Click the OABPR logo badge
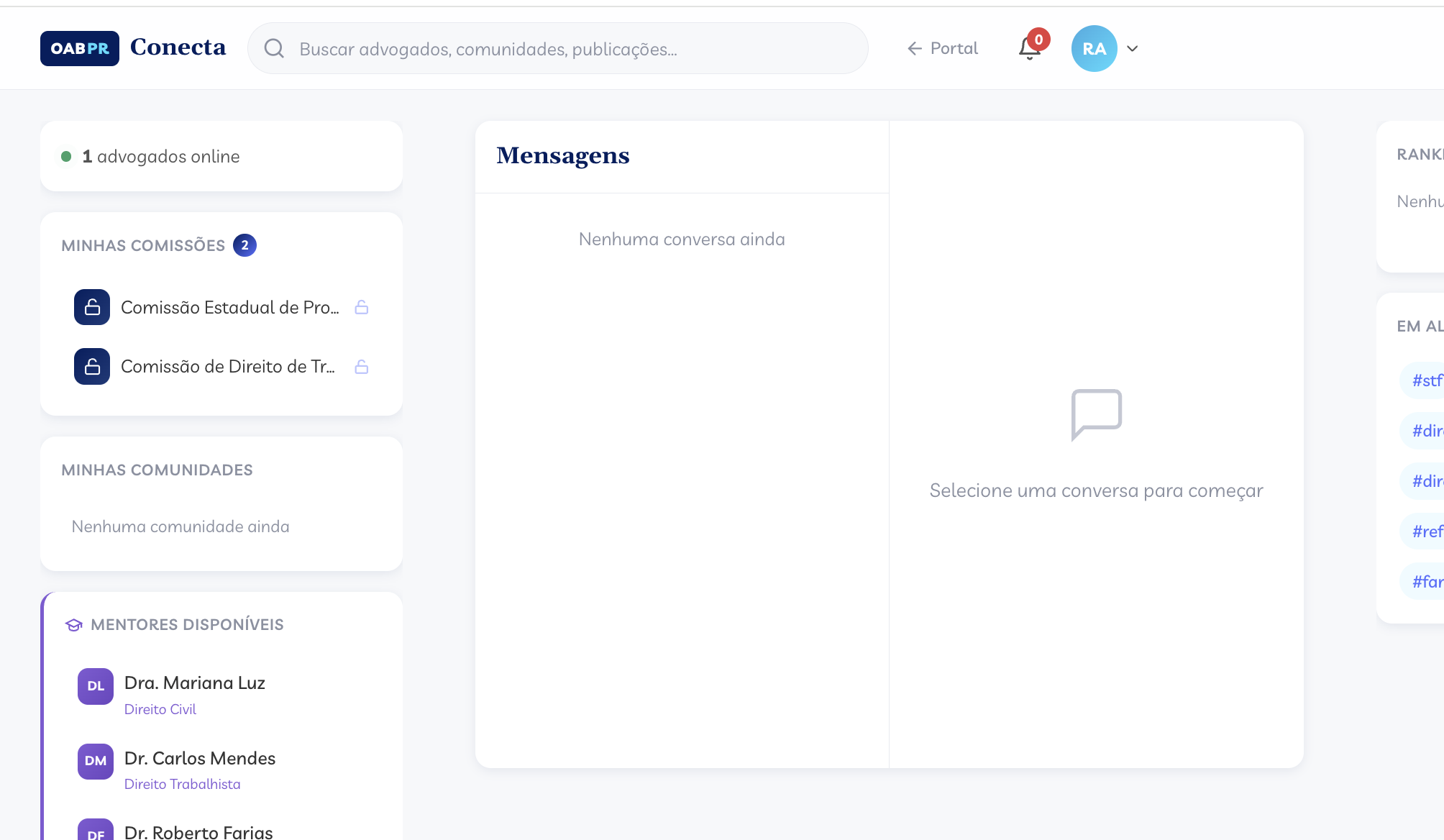Image resolution: width=1444 pixels, height=840 pixels. (x=80, y=48)
